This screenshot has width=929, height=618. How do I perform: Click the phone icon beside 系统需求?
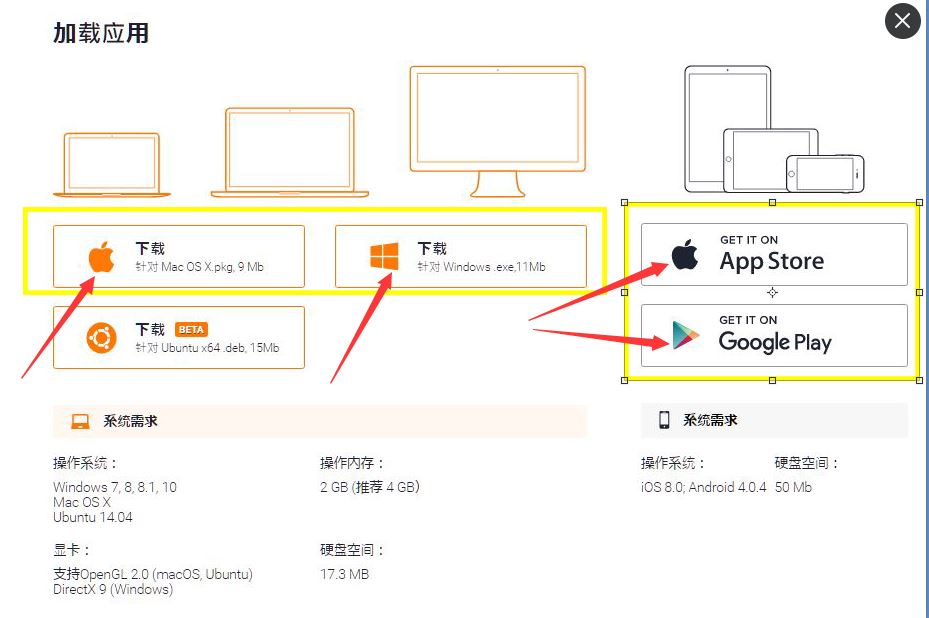pos(664,420)
